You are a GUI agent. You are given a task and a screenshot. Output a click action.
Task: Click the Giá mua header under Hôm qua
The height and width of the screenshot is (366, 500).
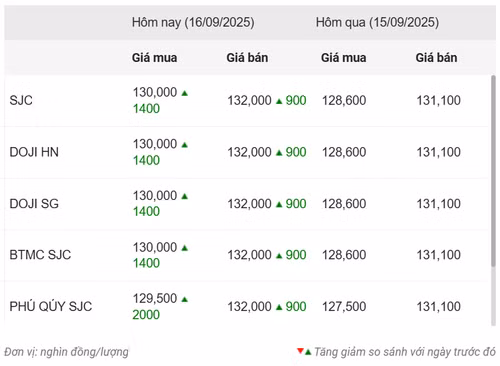tap(343, 58)
